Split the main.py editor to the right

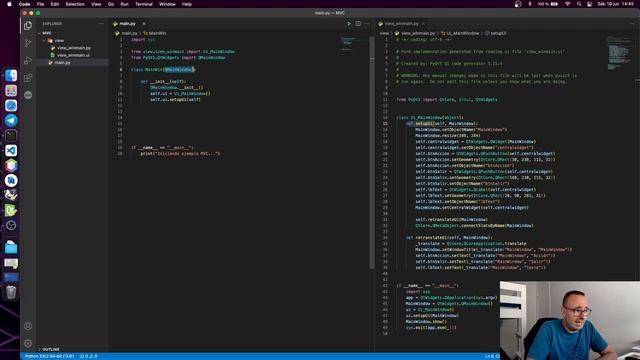[358, 24]
